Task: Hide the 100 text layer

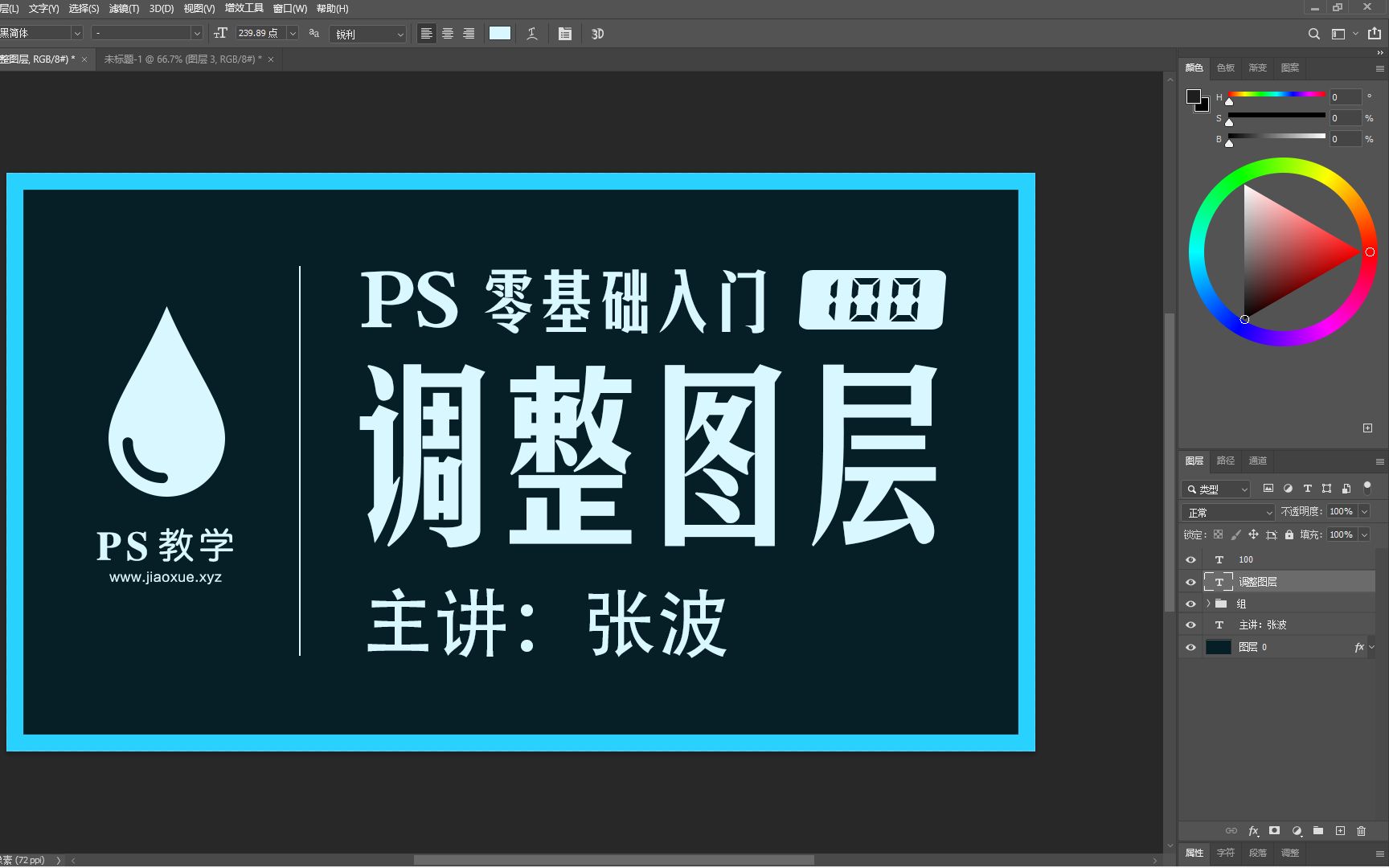Action: (1190, 559)
